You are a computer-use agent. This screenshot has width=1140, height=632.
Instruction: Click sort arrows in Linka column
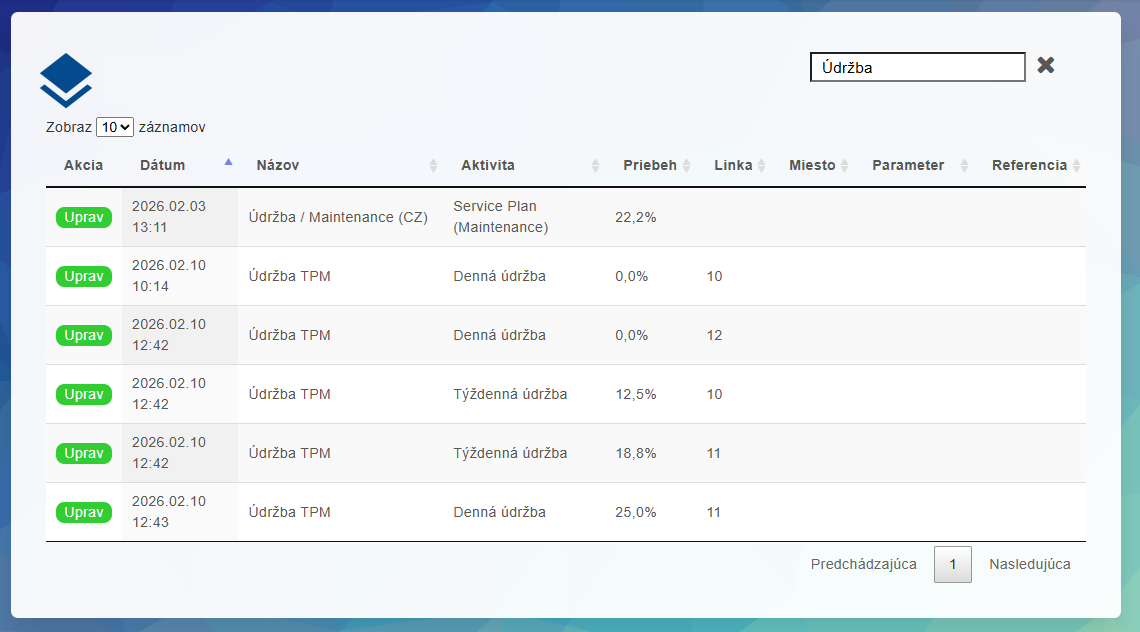tap(761, 166)
